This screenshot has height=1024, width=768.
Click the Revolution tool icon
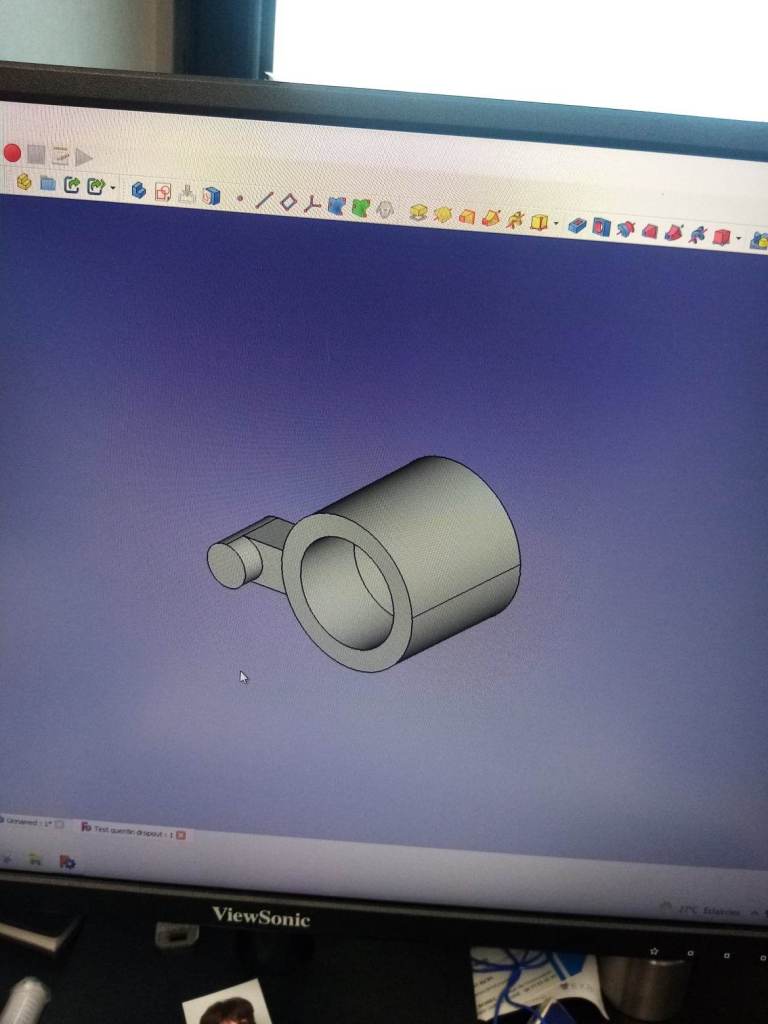click(x=443, y=215)
